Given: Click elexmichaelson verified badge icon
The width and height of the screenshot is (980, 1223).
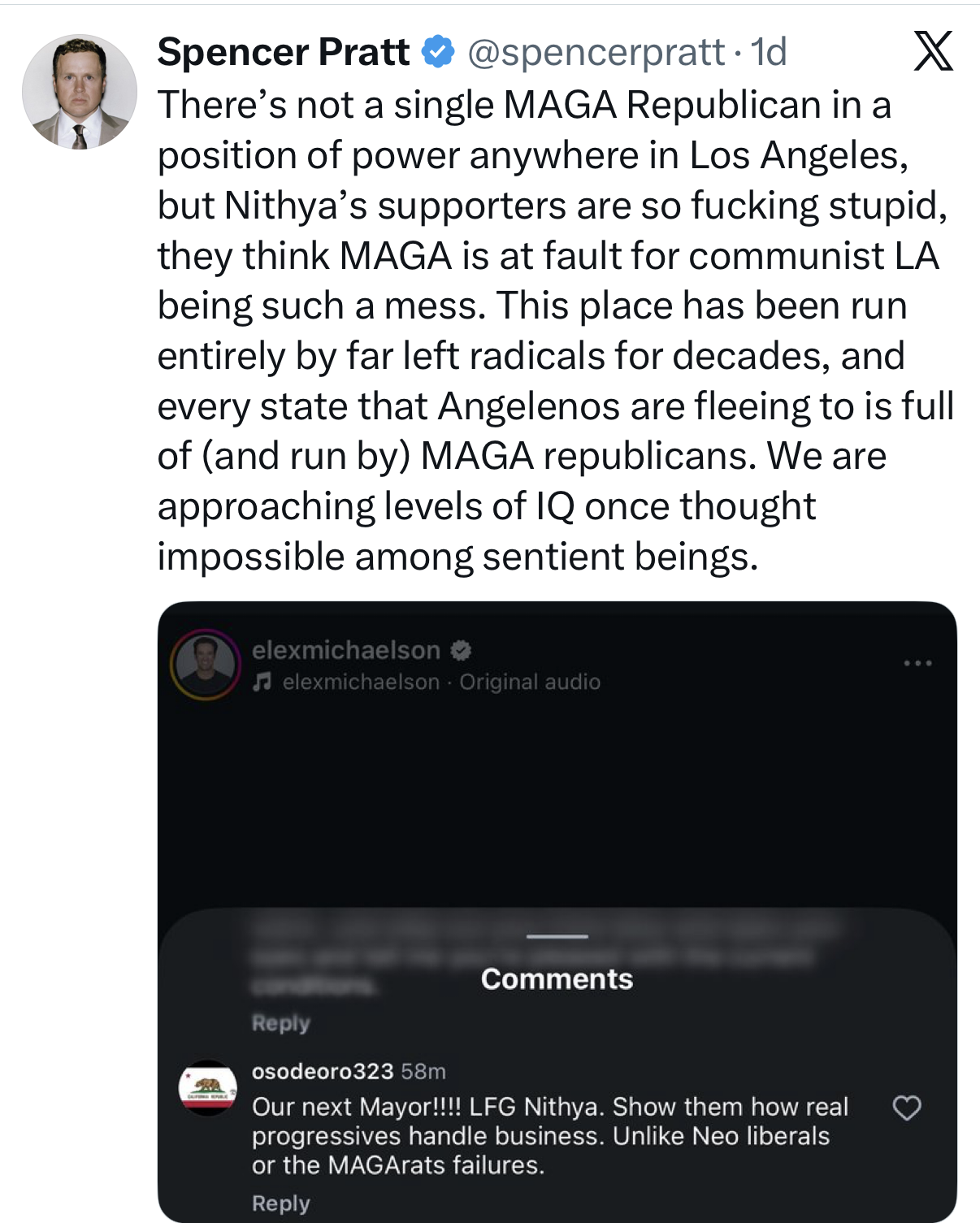Looking at the screenshot, I should pyautogui.click(x=462, y=650).
